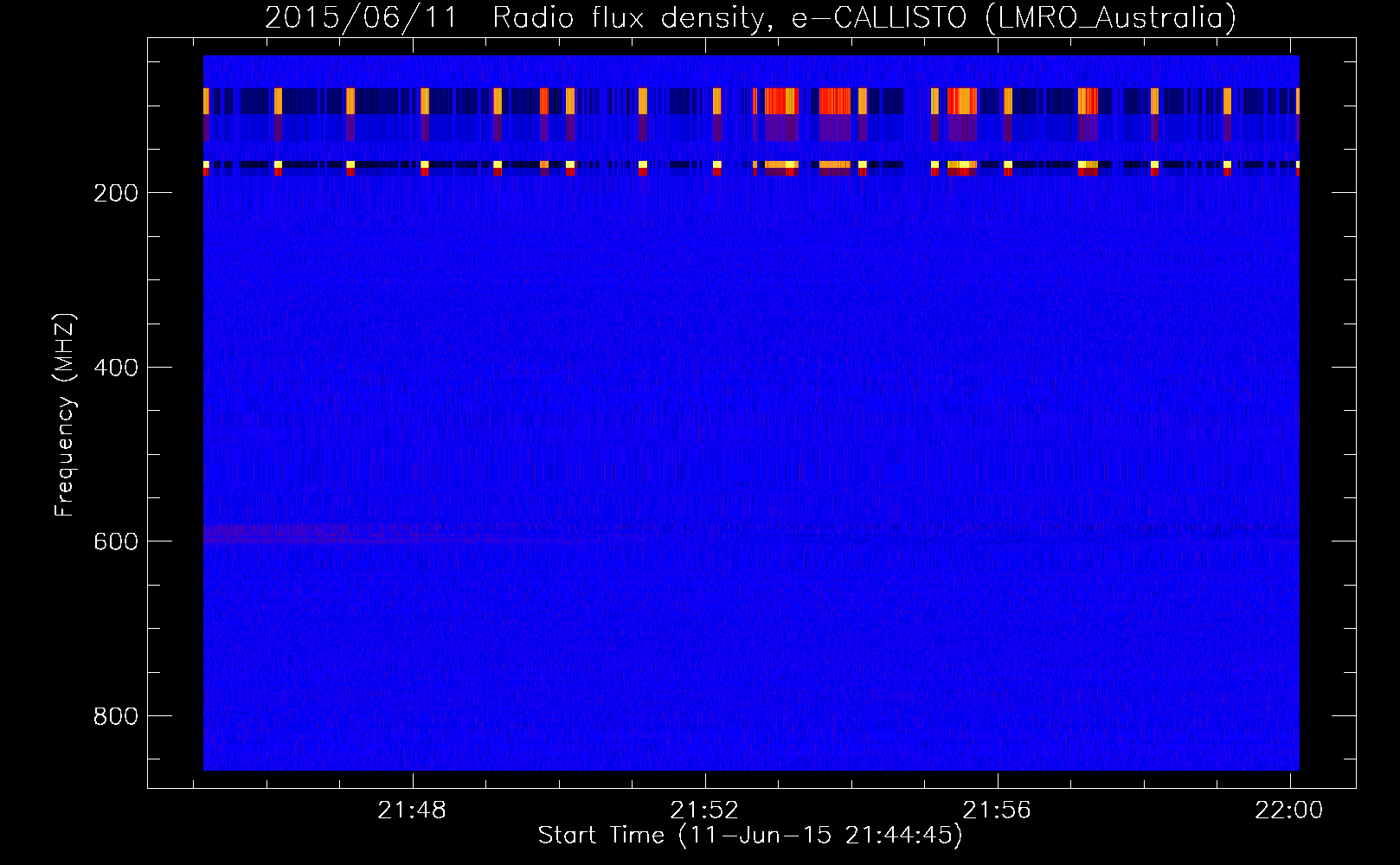Image resolution: width=1400 pixels, height=865 pixels.
Task: Click the 400 frequency tick label
Action: tap(116, 368)
